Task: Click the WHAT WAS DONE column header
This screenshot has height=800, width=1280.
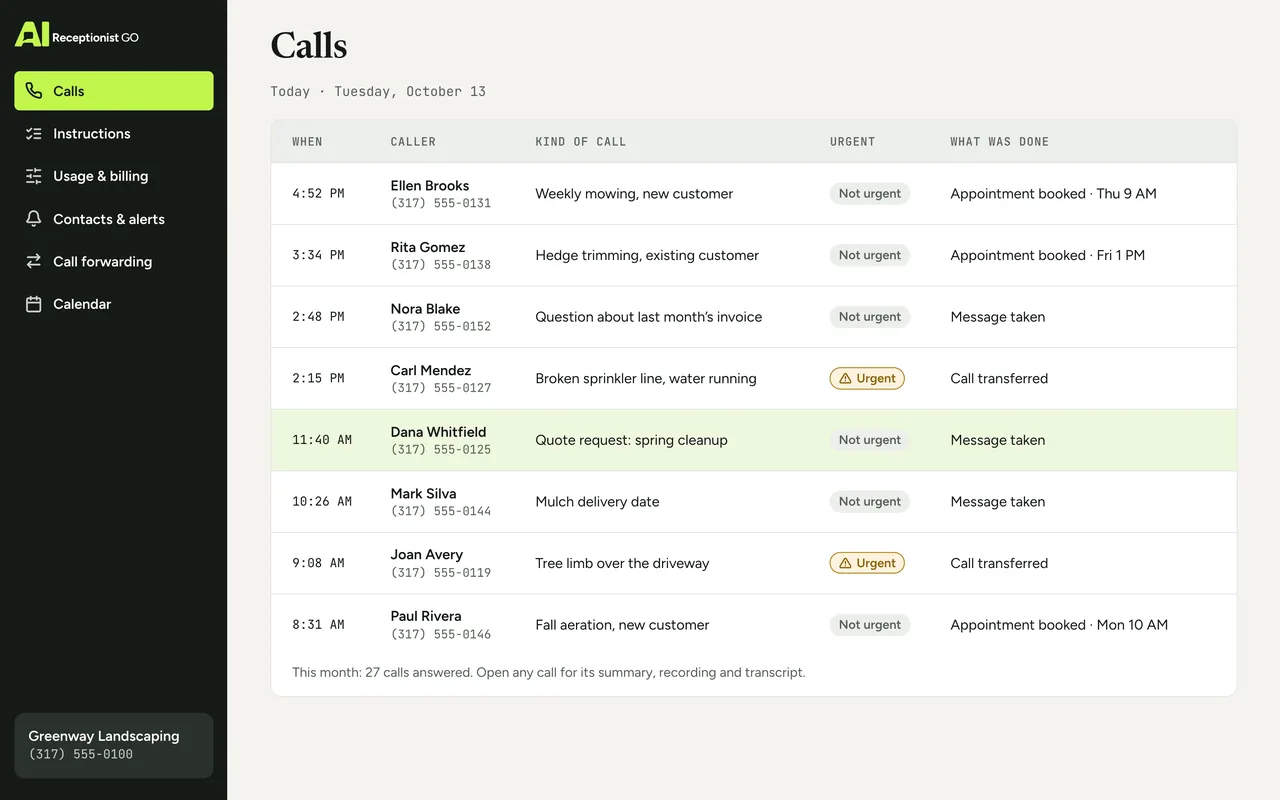Action: click(x=1000, y=142)
